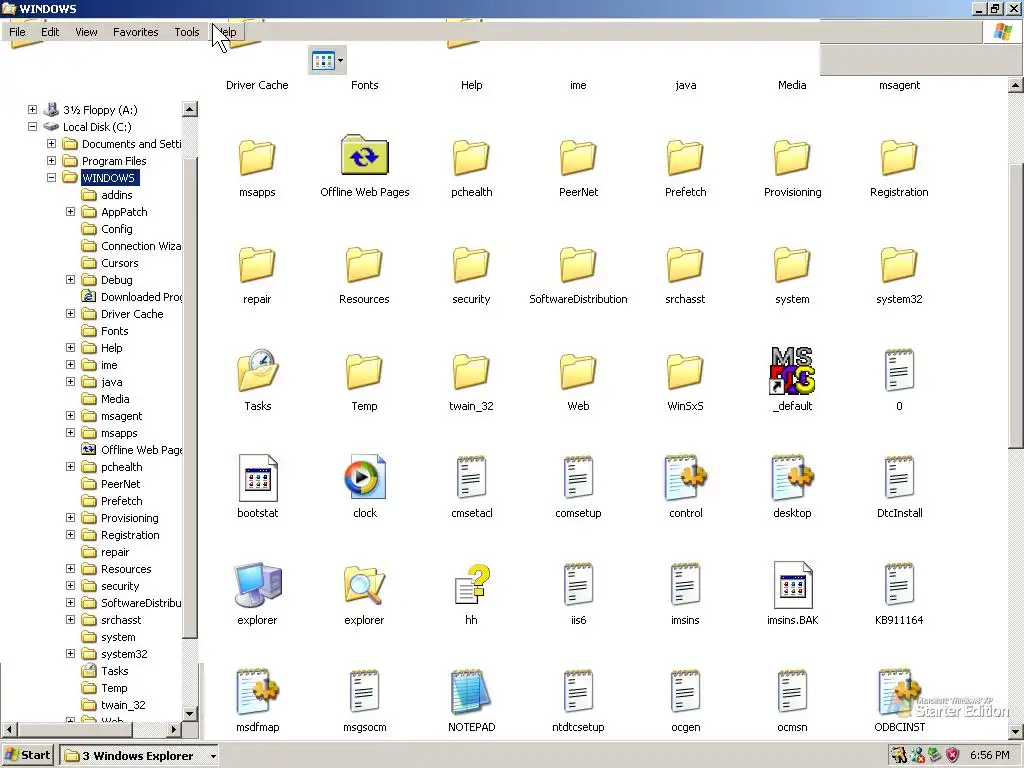
Task: Select the iis6 log file icon
Action: pos(578,584)
